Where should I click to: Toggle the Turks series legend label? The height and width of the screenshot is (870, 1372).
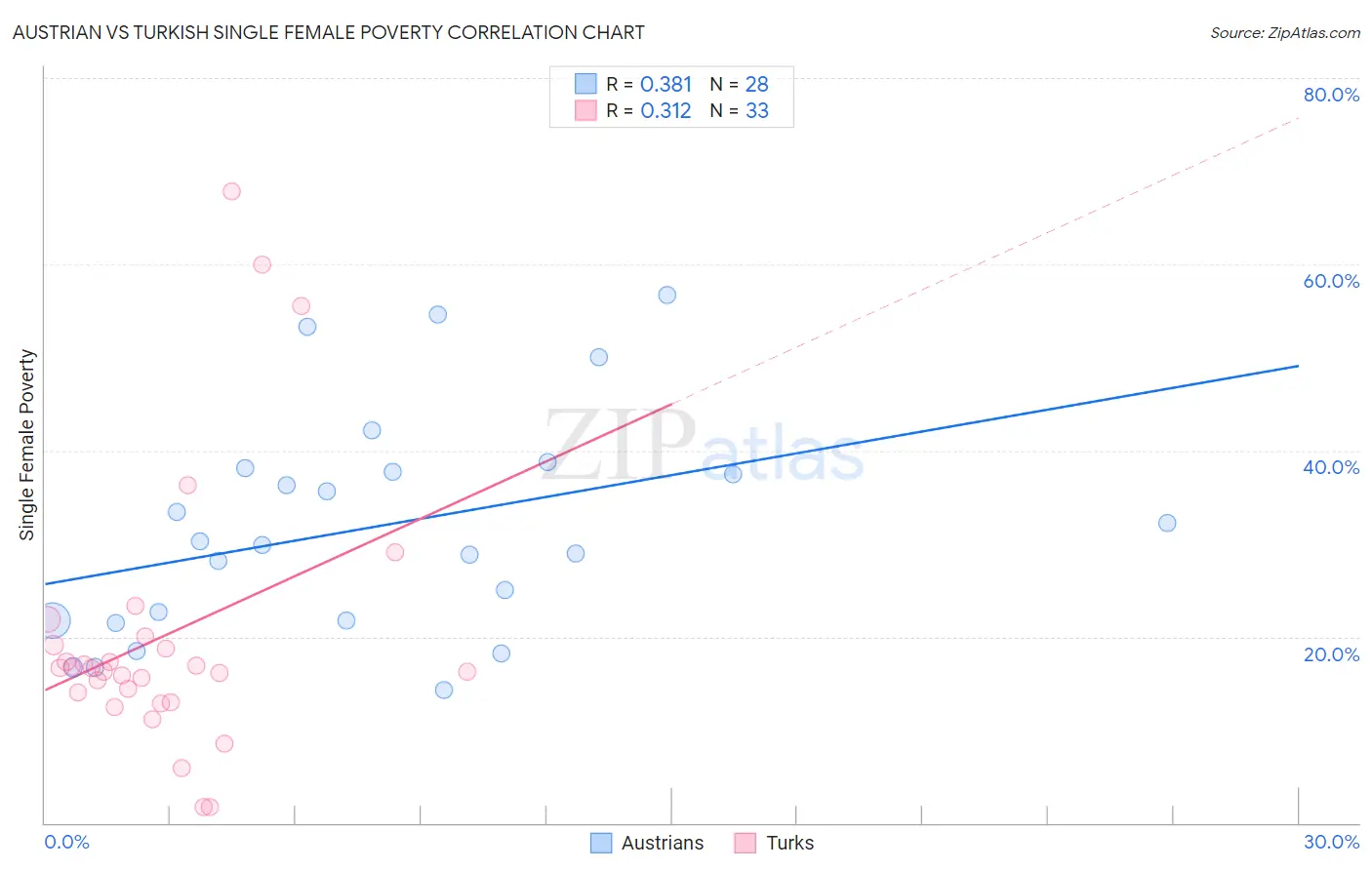[789, 843]
